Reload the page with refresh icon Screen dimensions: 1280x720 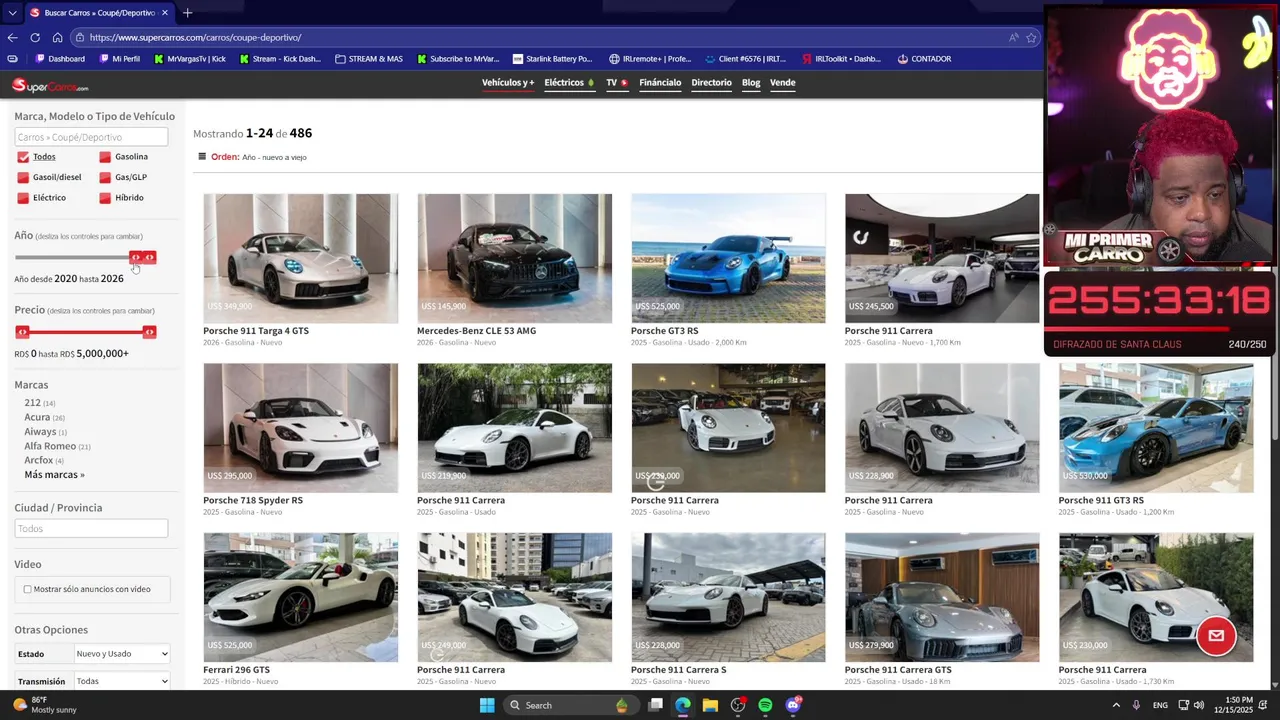pos(35,38)
